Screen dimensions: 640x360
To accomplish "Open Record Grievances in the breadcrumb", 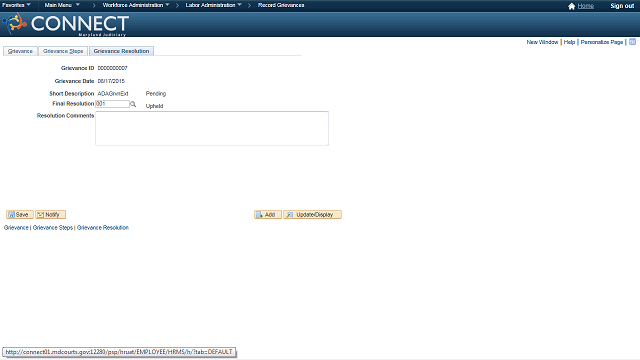I will pyautogui.click(x=281, y=5).
